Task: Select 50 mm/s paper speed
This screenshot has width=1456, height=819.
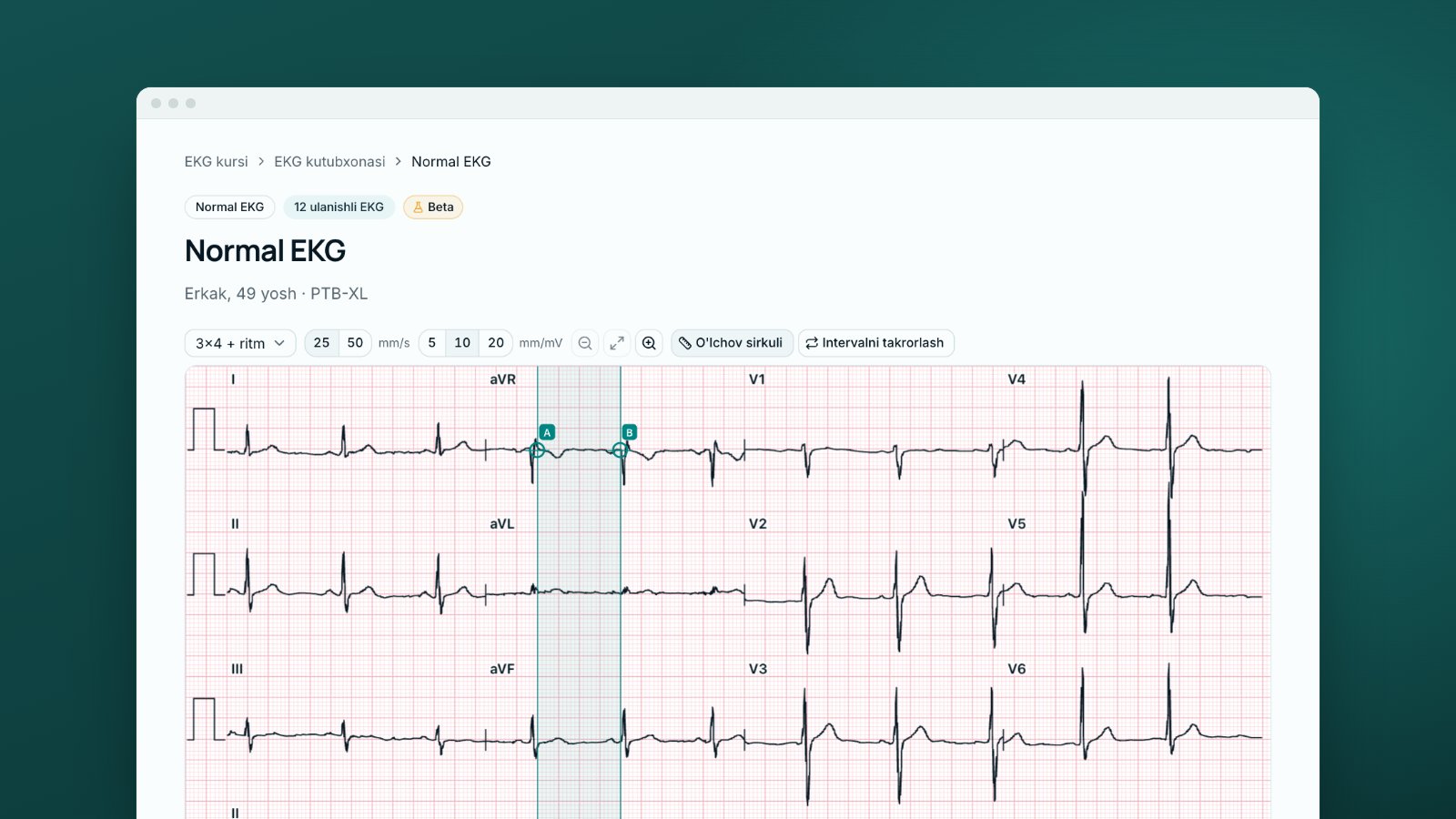Action: pos(355,343)
